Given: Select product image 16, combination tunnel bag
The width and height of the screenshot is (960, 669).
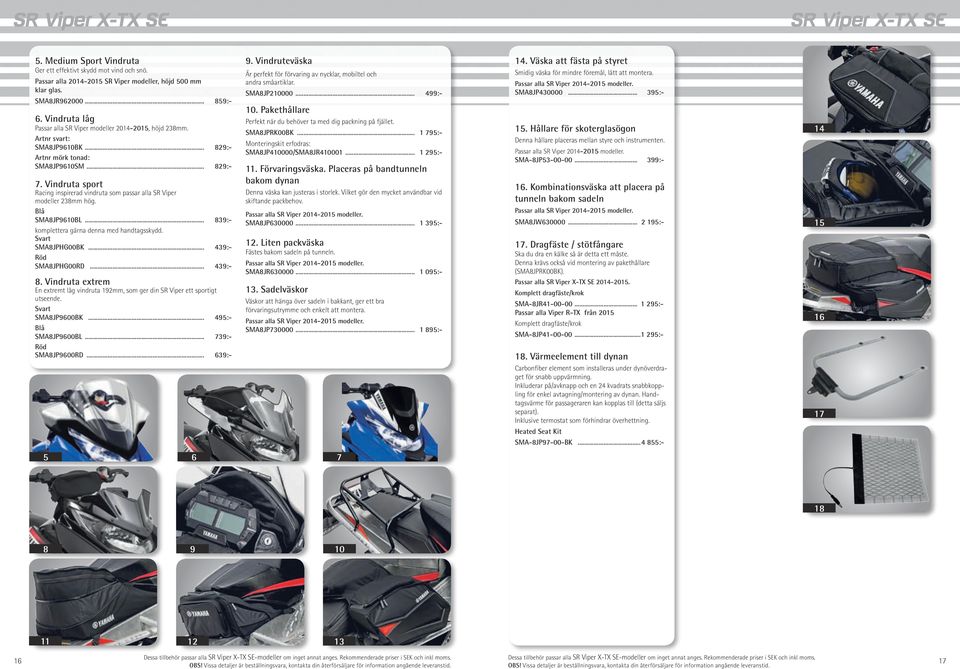Looking at the screenshot, I should tap(867, 278).
